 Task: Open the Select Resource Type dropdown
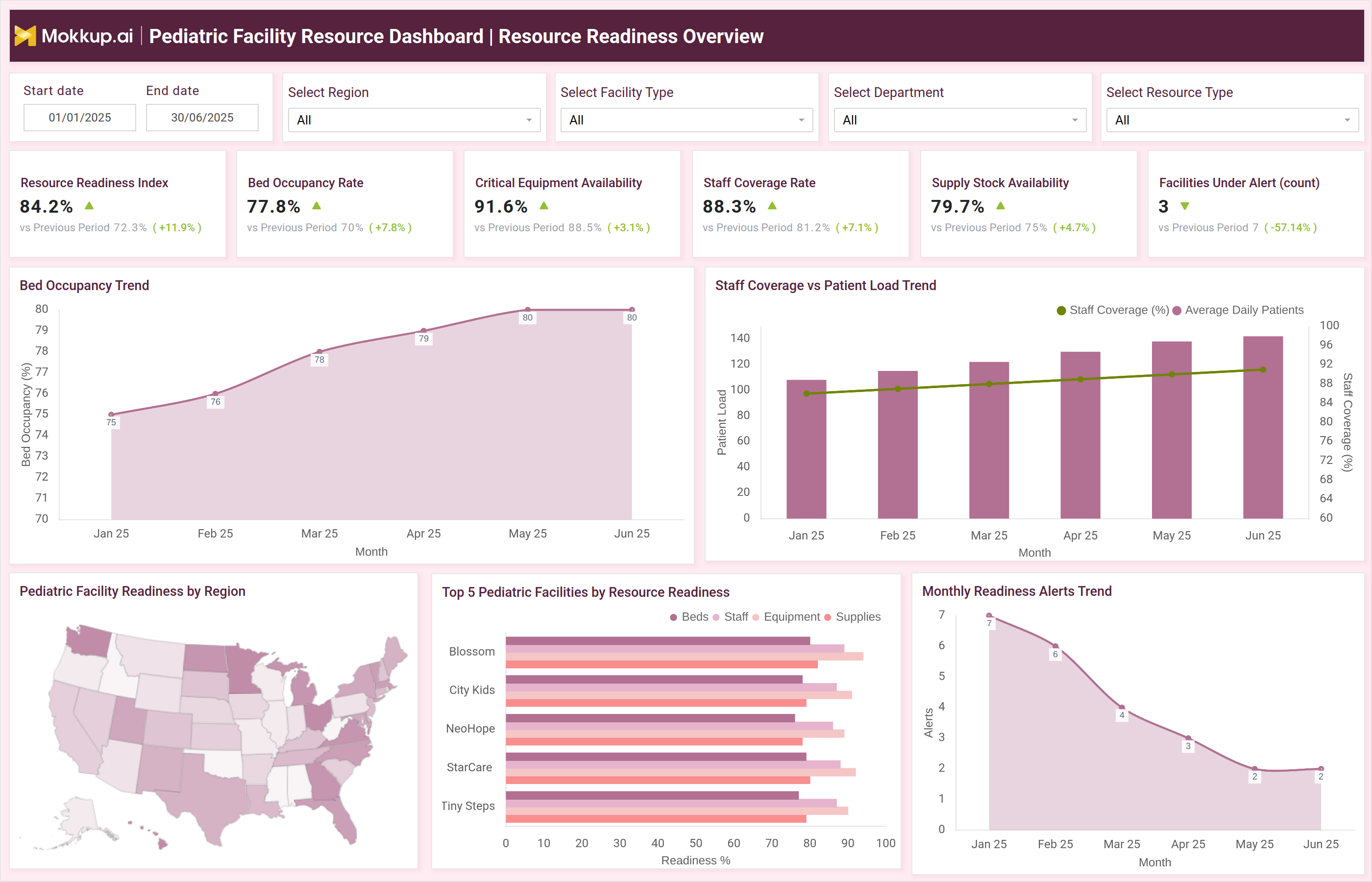click(x=1232, y=120)
